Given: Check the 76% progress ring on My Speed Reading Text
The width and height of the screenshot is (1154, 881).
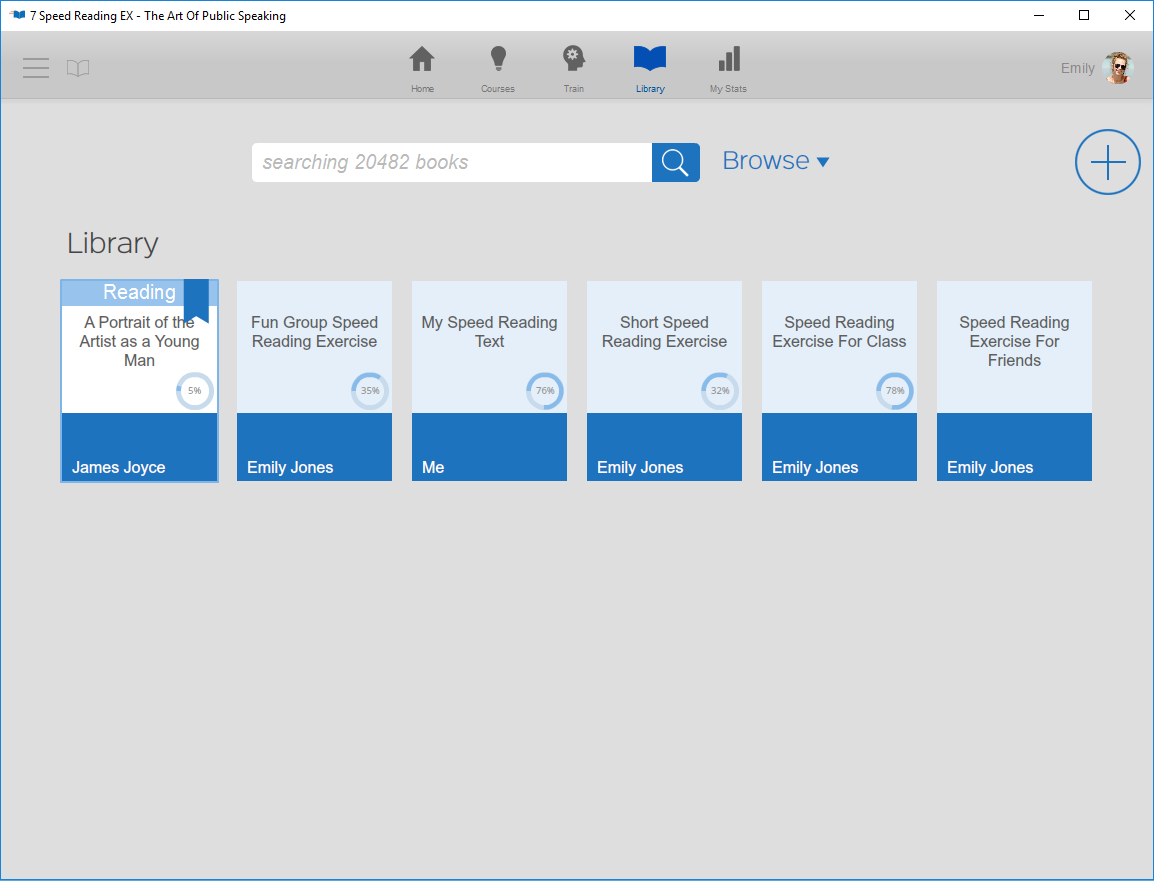Looking at the screenshot, I should [545, 391].
